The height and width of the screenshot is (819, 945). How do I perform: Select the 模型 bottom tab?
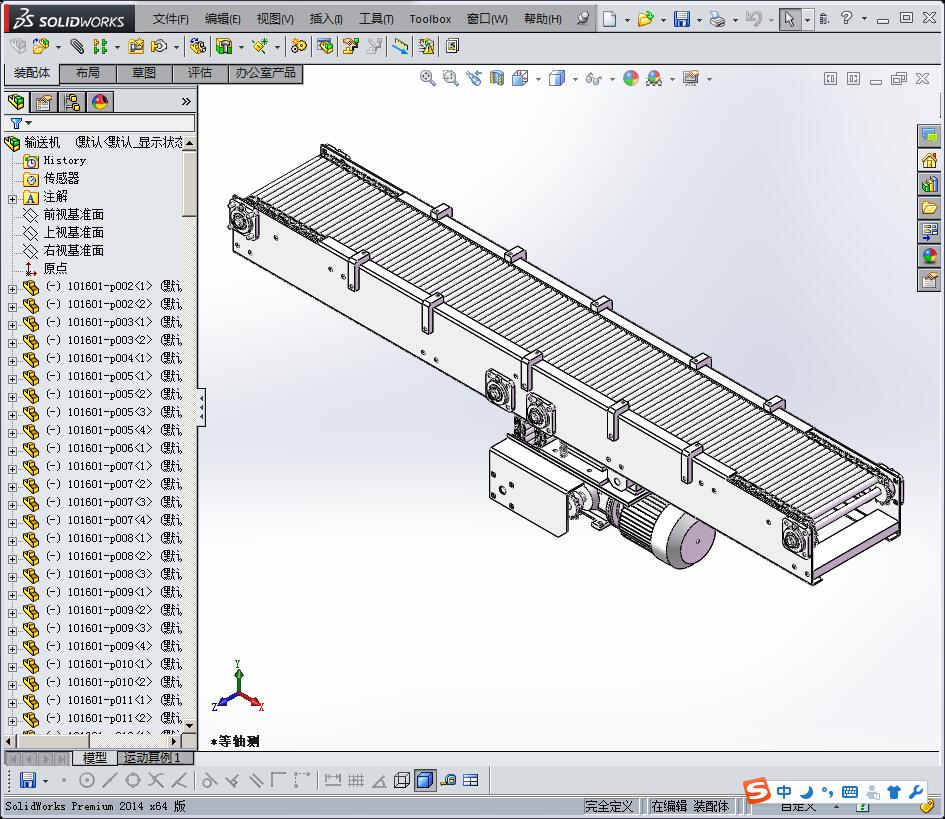[x=95, y=758]
